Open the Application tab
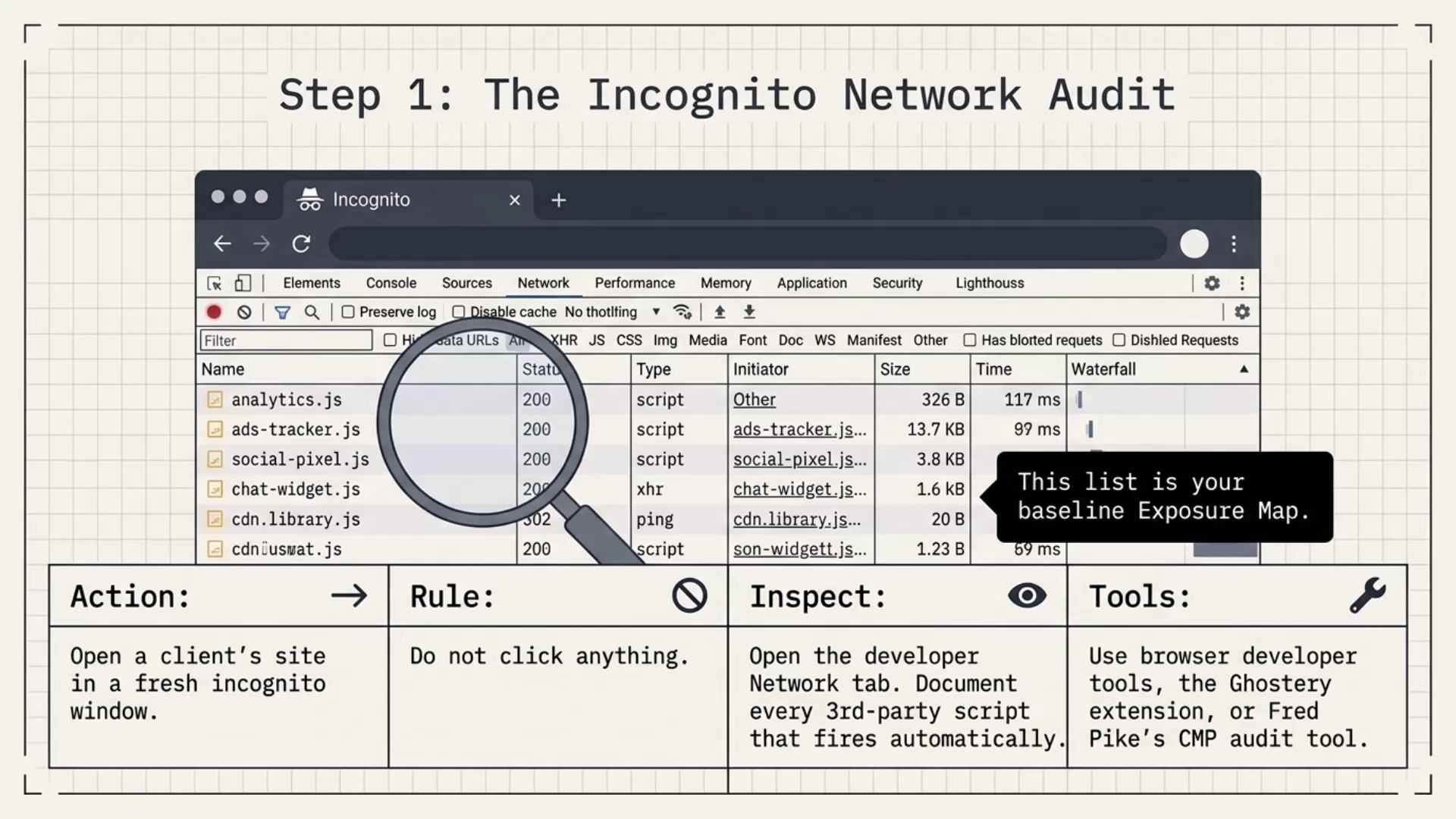 click(x=811, y=283)
